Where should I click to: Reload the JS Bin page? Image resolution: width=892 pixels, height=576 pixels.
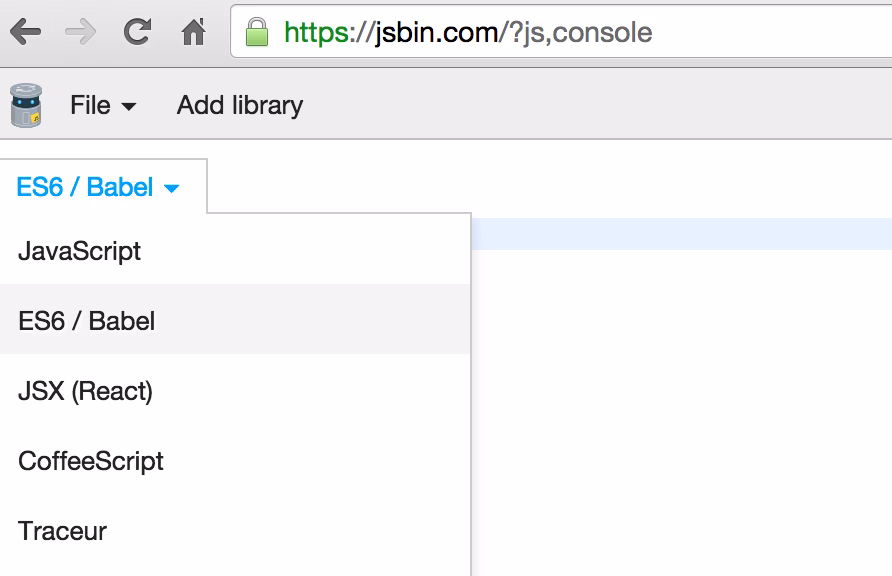click(x=137, y=32)
